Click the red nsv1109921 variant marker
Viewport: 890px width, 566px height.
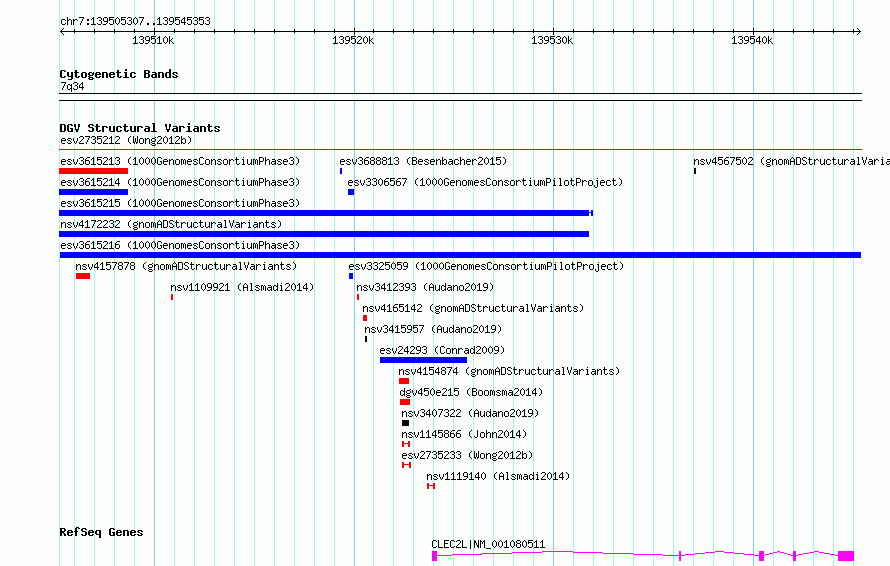[x=172, y=297]
